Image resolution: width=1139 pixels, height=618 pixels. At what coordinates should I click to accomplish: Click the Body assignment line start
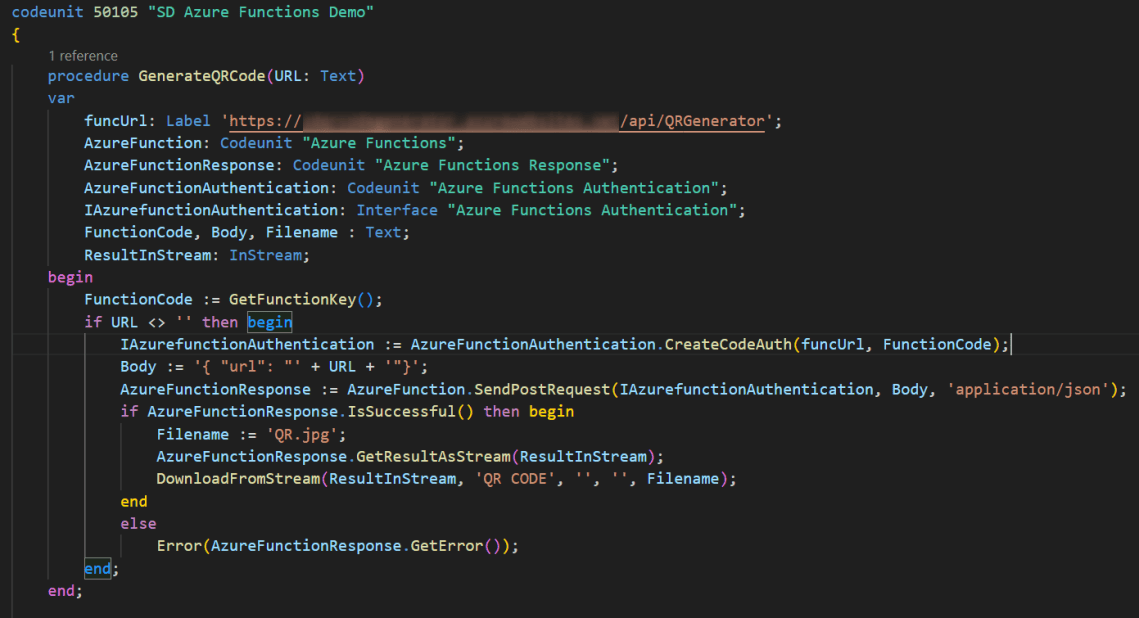click(x=138, y=367)
